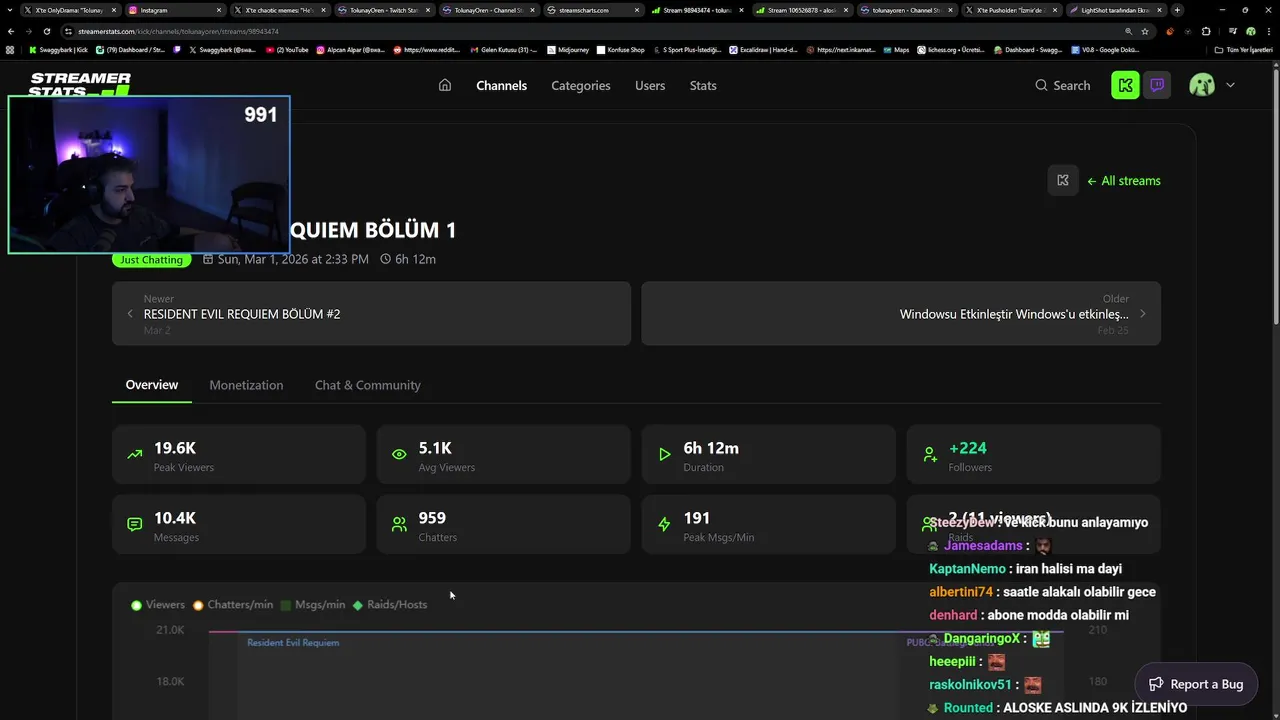Open the Tüm Yer İşaretleri bookmarks folder
This screenshot has height=720, width=1280.
click(1244, 49)
